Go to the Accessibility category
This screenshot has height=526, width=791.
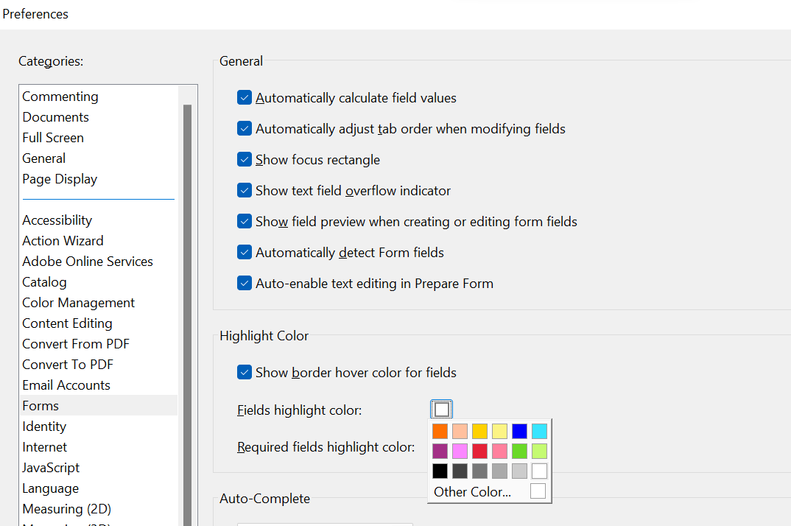click(x=57, y=220)
